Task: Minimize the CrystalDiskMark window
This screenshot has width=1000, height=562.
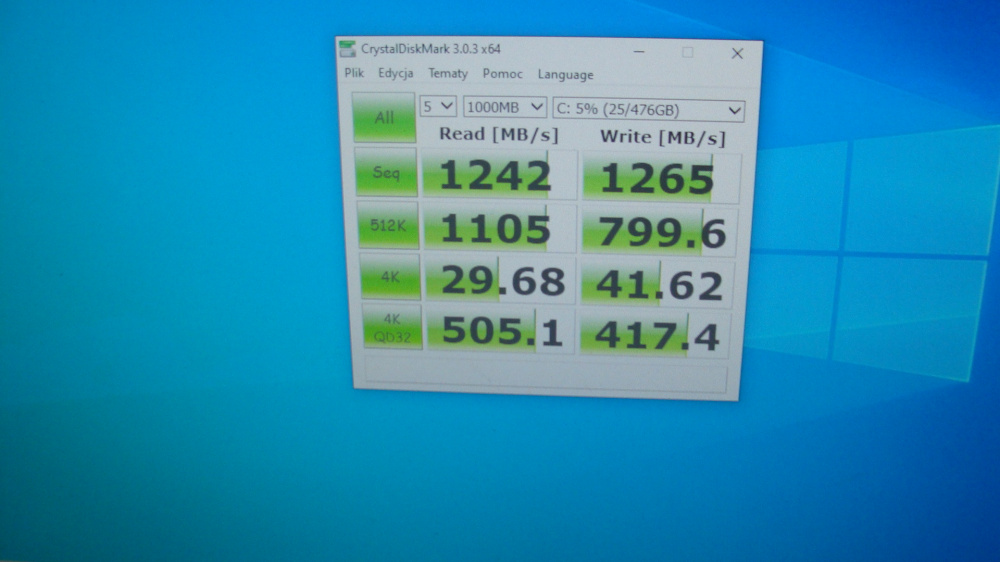Action: click(639, 52)
